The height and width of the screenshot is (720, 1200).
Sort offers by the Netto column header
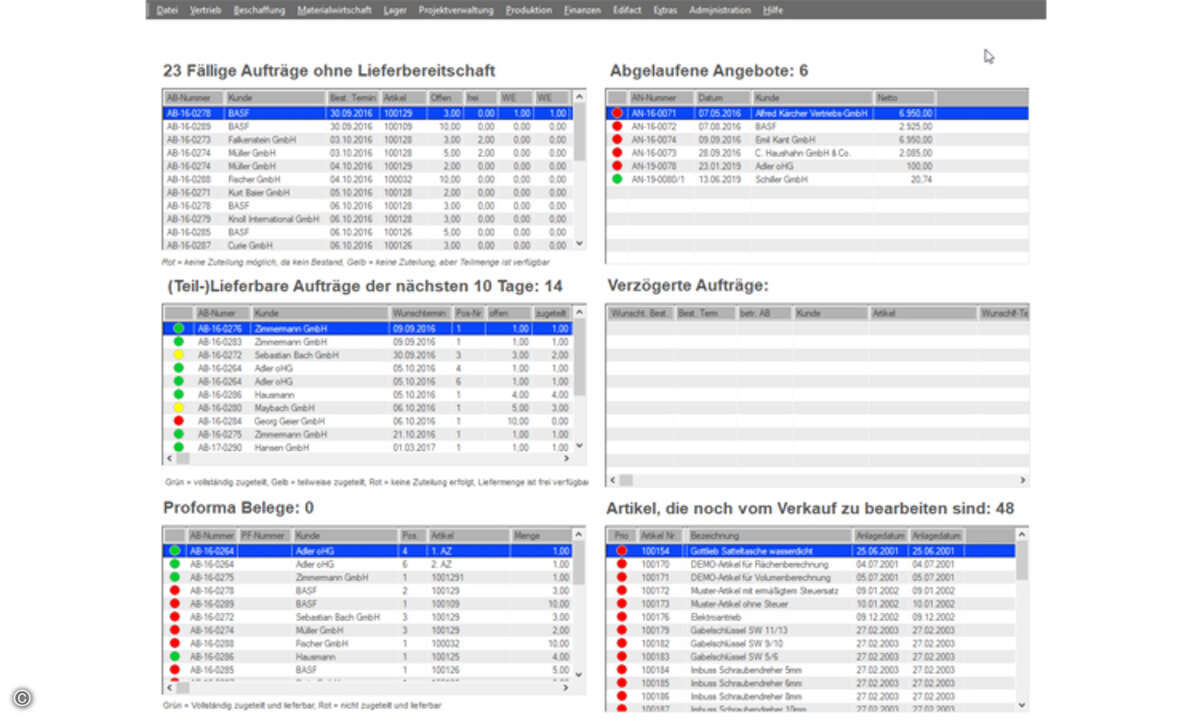click(902, 98)
